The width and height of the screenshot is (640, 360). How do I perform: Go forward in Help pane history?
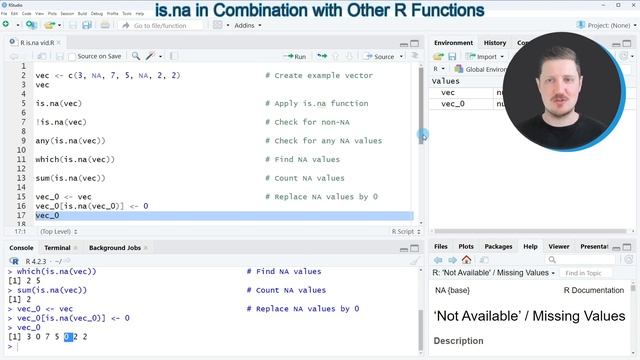coord(452,260)
